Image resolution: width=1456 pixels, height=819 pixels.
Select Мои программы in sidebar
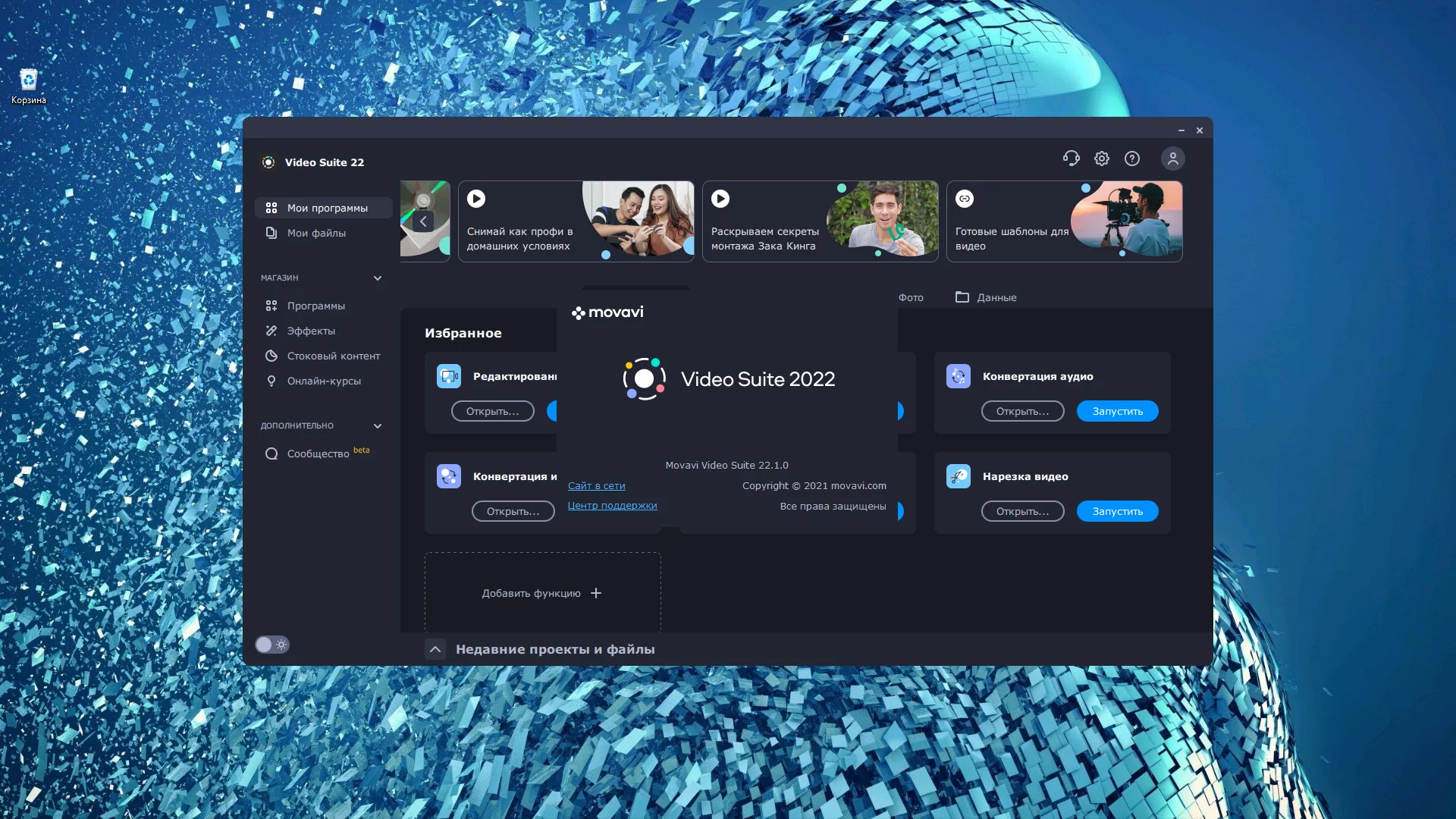324,208
